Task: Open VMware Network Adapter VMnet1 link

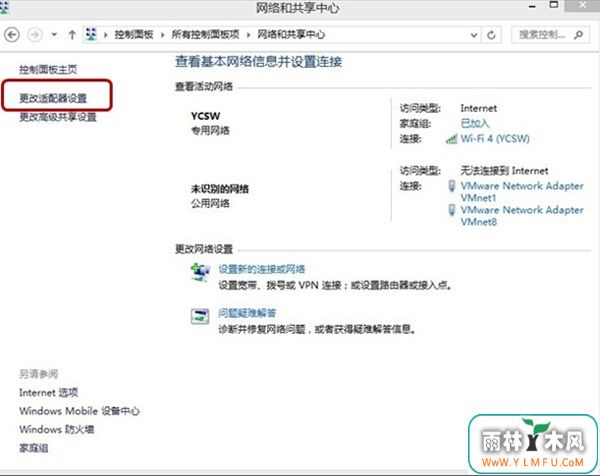Action: 522,192
